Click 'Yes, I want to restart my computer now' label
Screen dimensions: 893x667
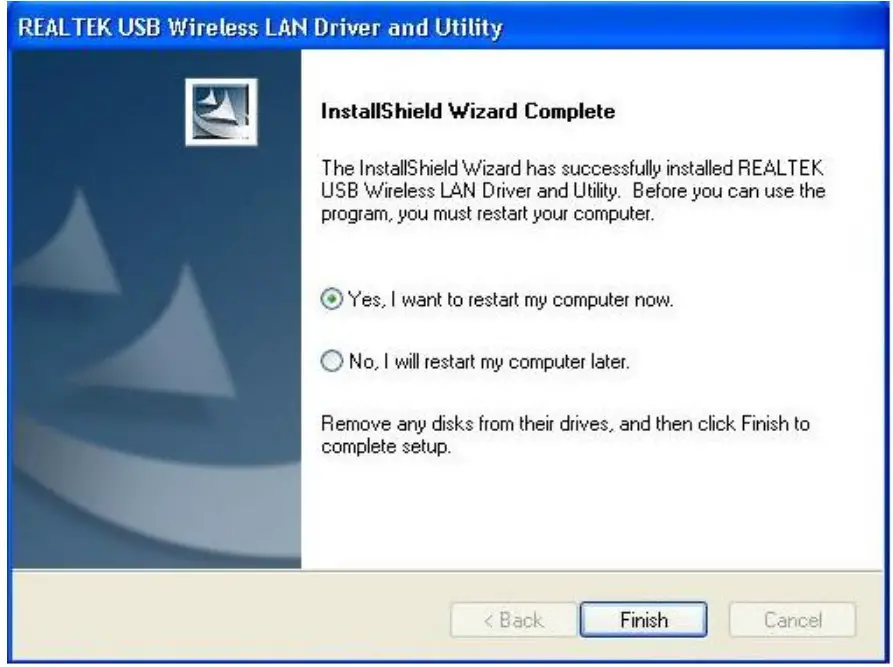tap(510, 300)
